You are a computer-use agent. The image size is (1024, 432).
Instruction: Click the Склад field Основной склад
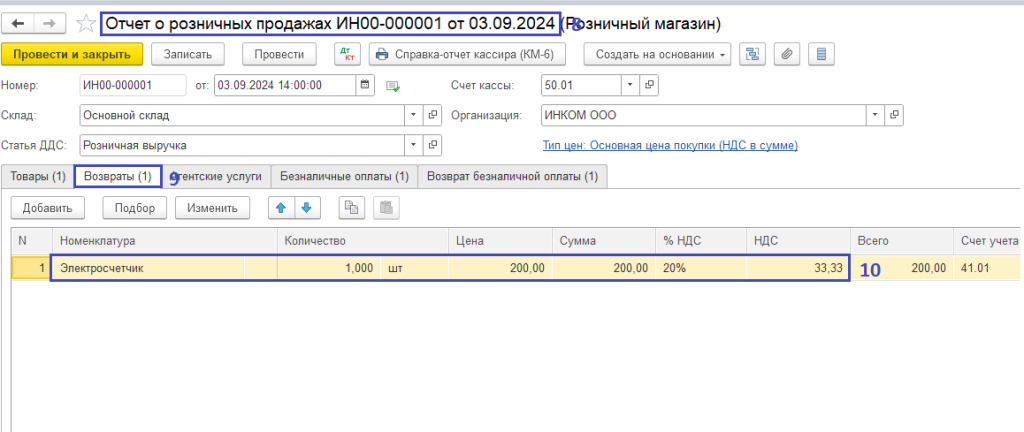pyautogui.click(x=242, y=116)
